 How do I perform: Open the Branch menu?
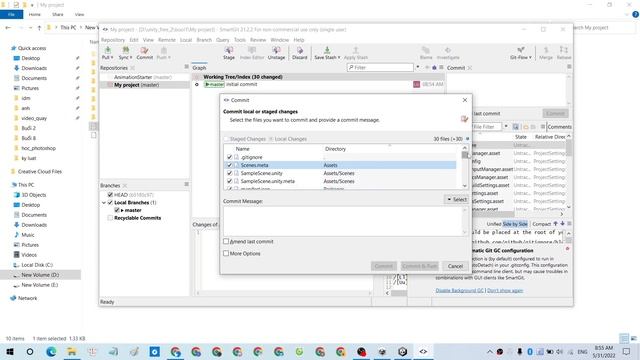click(x=204, y=40)
